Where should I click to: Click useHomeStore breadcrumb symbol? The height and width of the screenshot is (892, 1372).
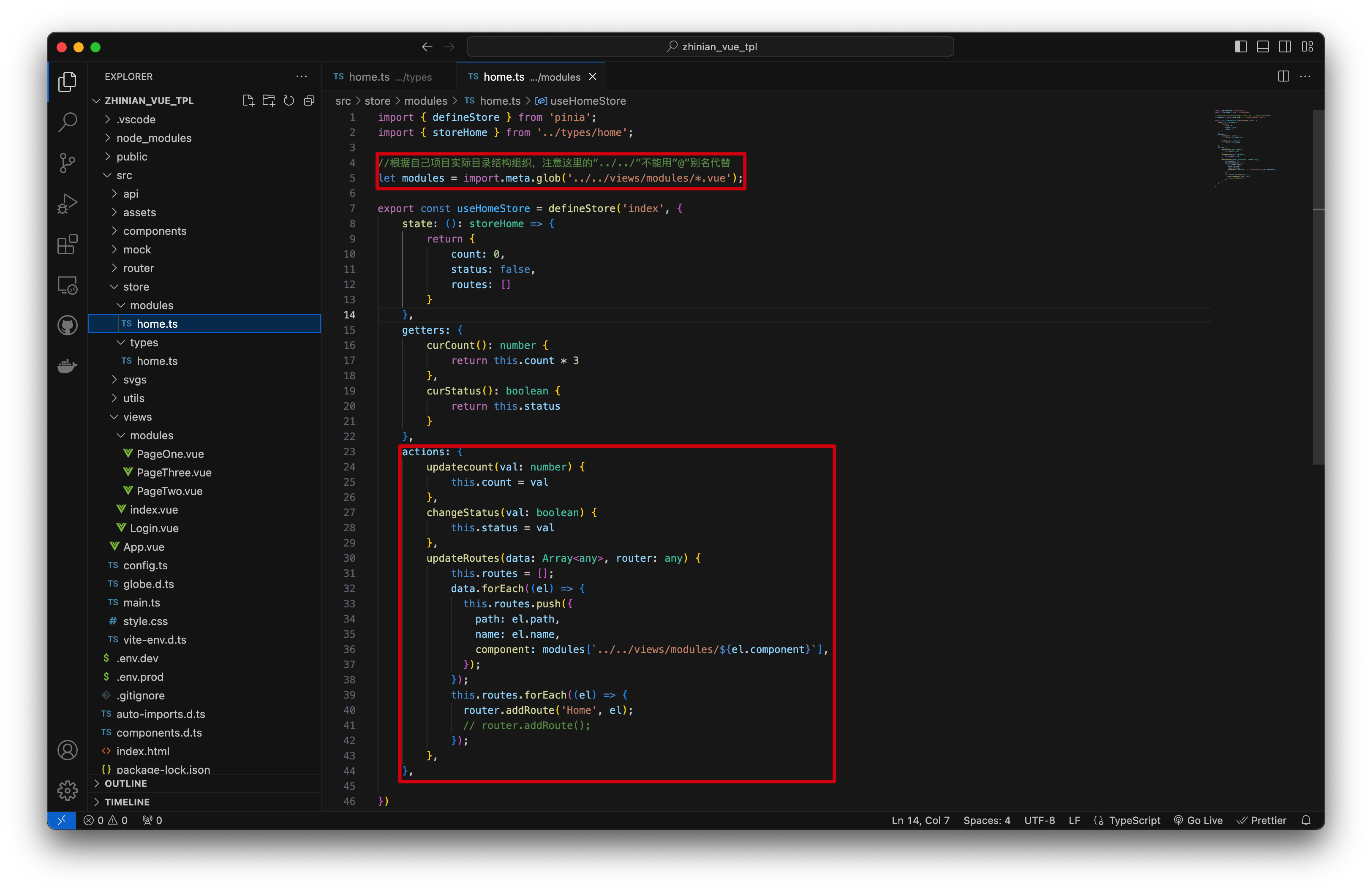[x=581, y=101]
